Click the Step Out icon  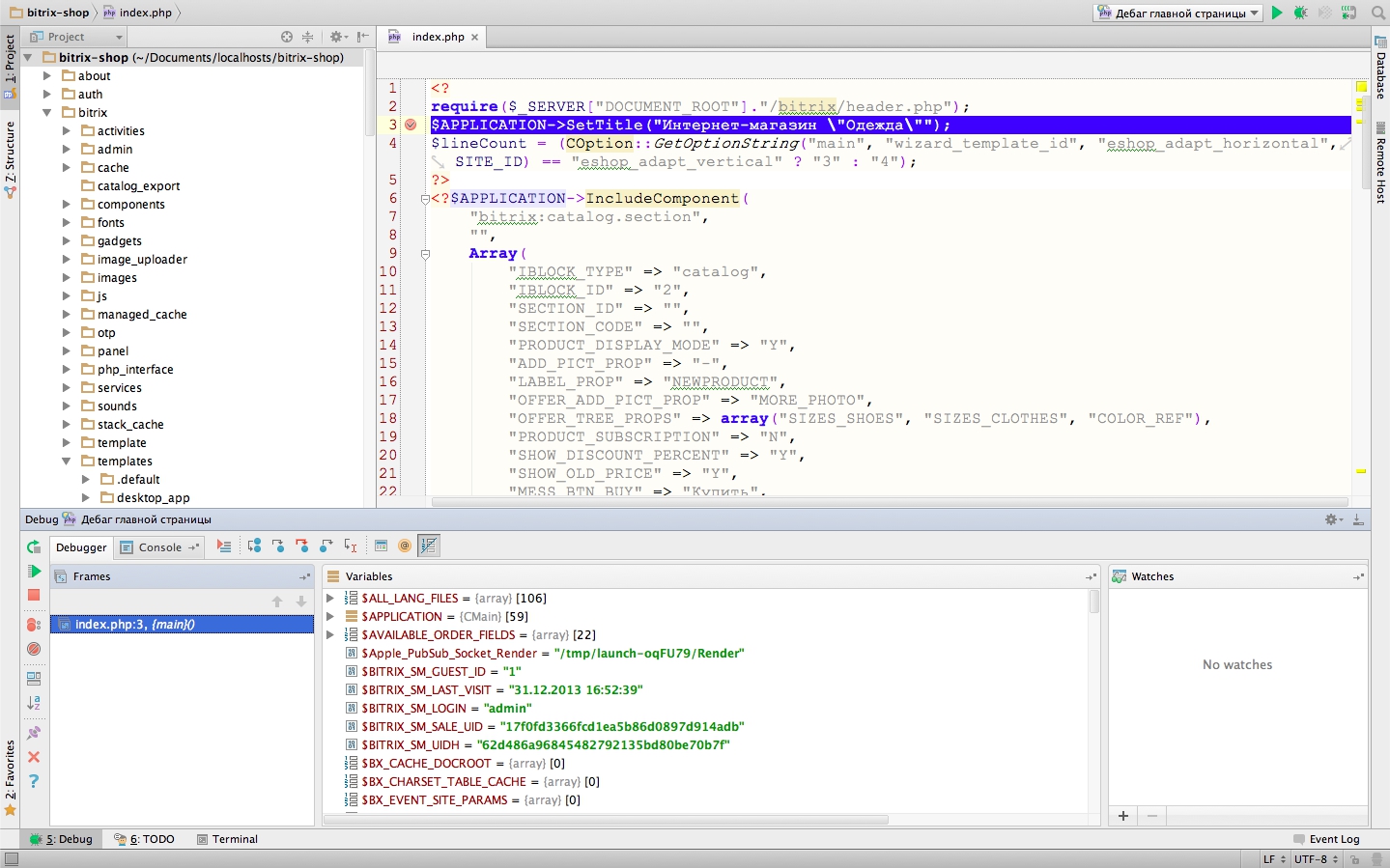(x=326, y=546)
